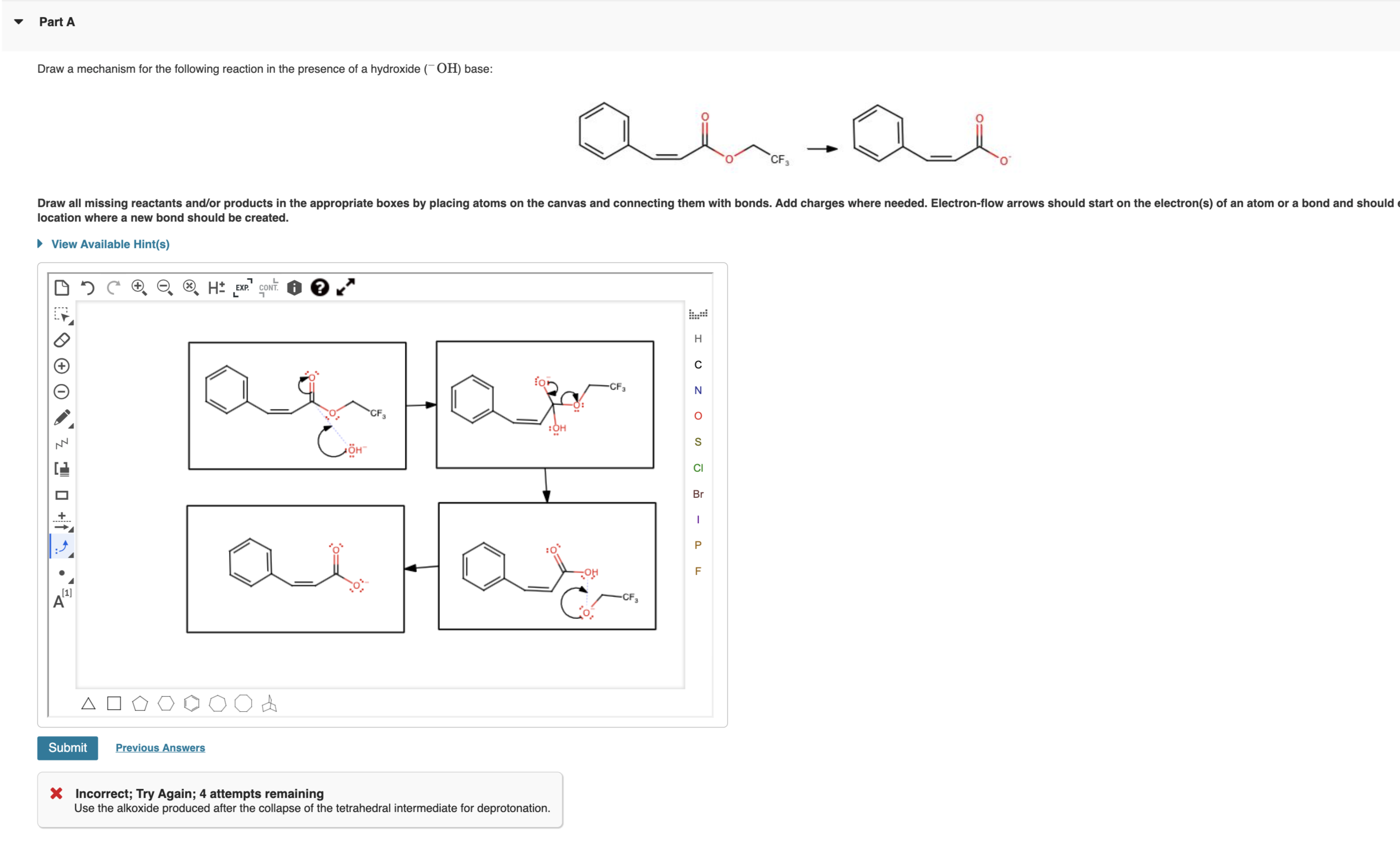Pick the Bromine element Br
Image resolution: width=1400 pixels, height=849 pixels.
[x=697, y=494]
